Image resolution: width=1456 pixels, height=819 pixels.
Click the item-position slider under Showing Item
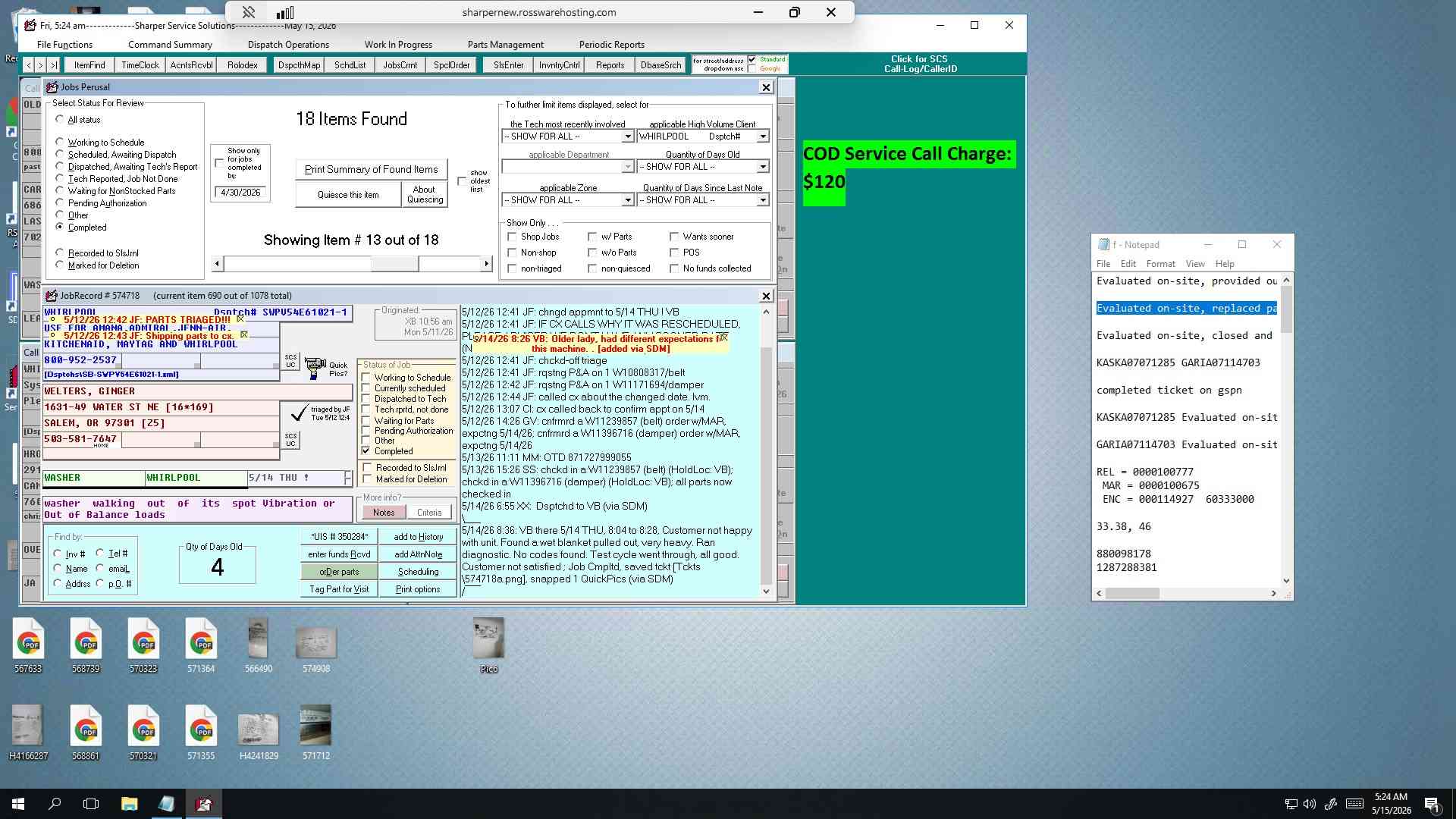pos(352,264)
